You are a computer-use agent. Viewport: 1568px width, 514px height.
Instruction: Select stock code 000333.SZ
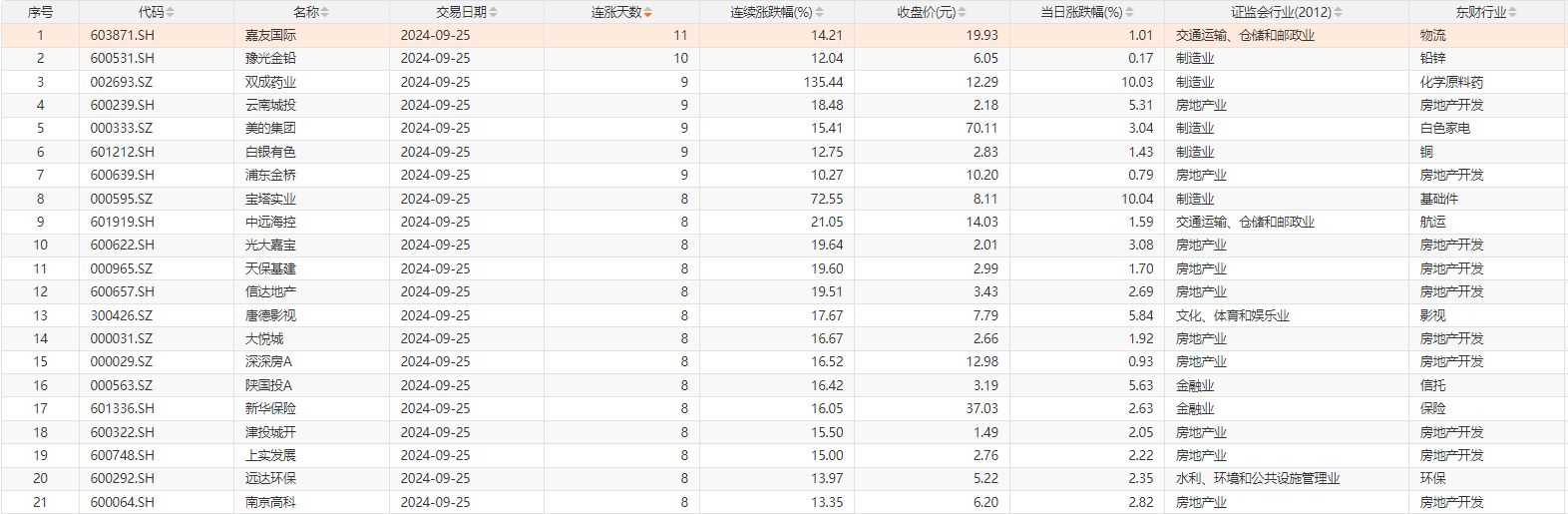(x=122, y=128)
